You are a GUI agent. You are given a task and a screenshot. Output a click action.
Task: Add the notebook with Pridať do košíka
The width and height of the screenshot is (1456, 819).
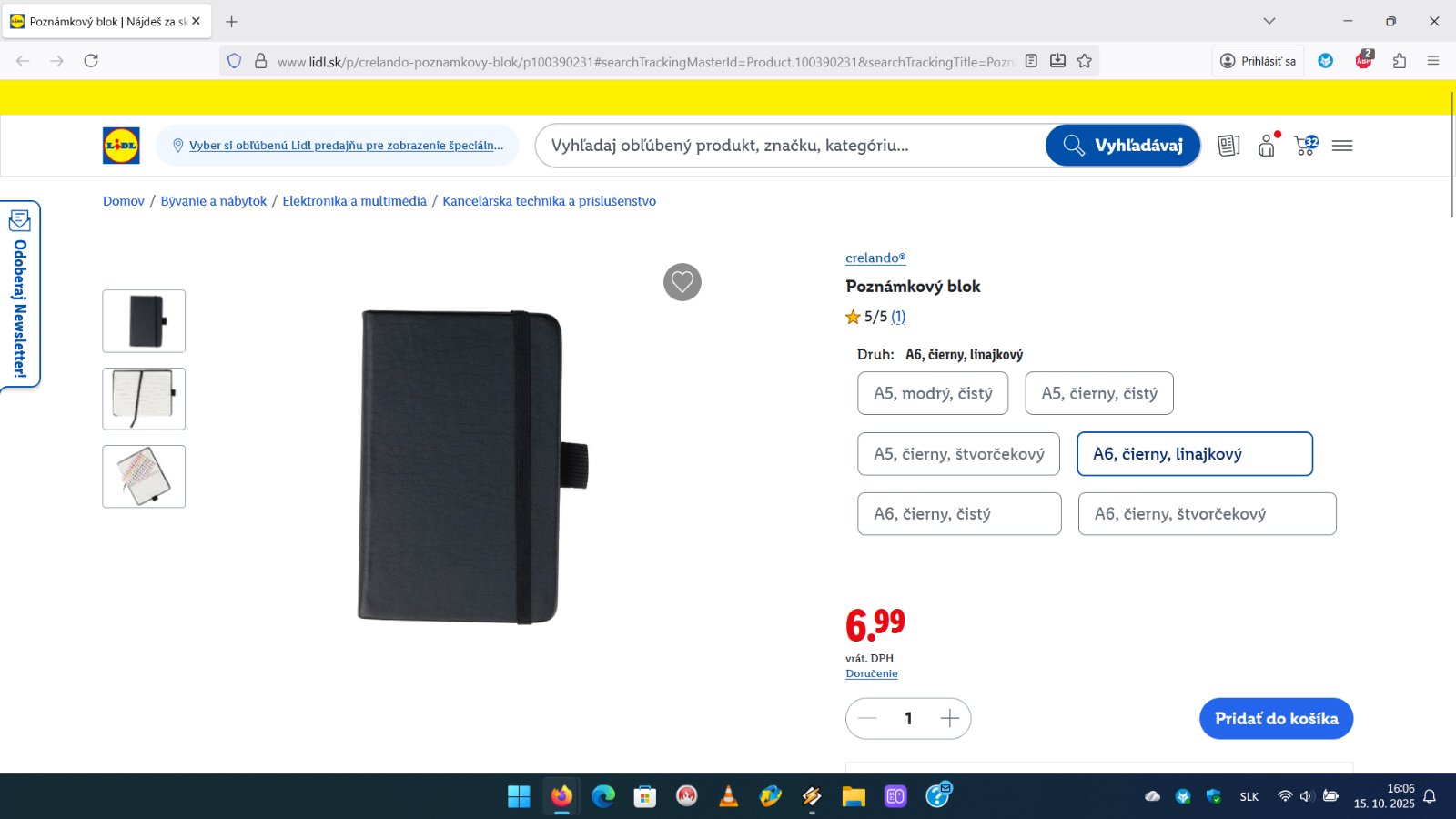pos(1277,719)
